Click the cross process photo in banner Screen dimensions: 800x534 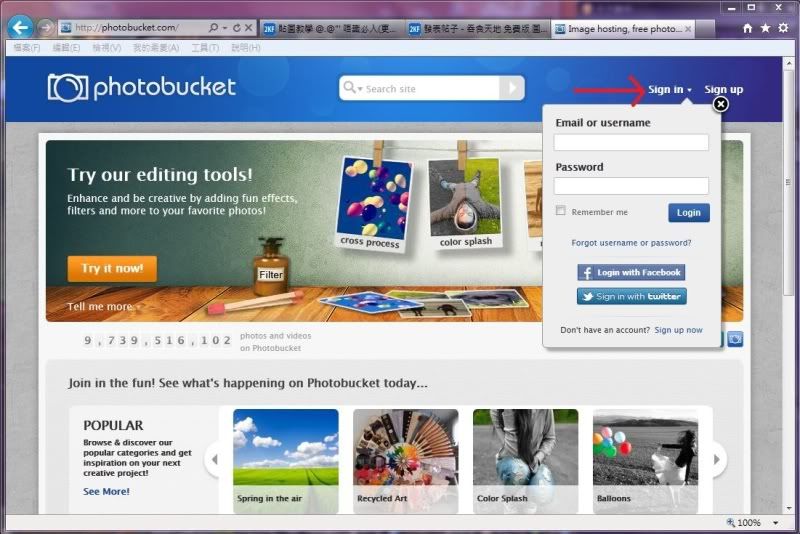[x=374, y=203]
